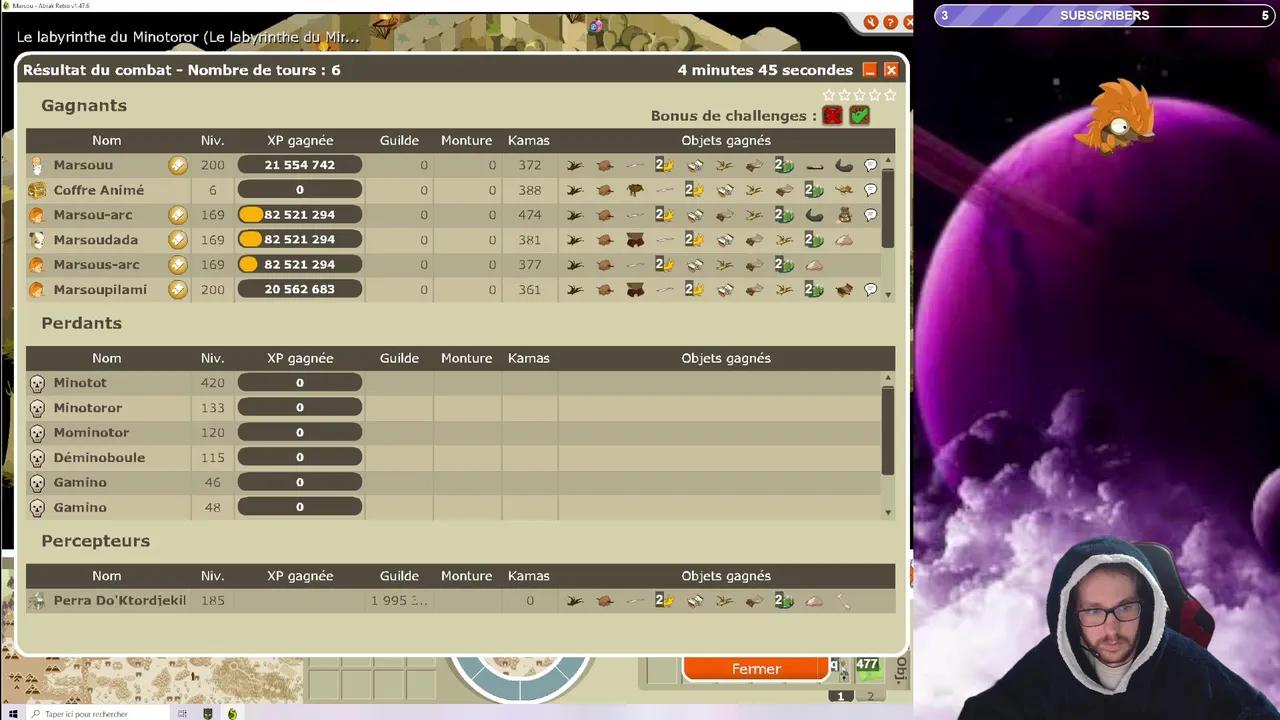Click the Windows search box
Screen dimensions: 1280x720
coord(98,714)
